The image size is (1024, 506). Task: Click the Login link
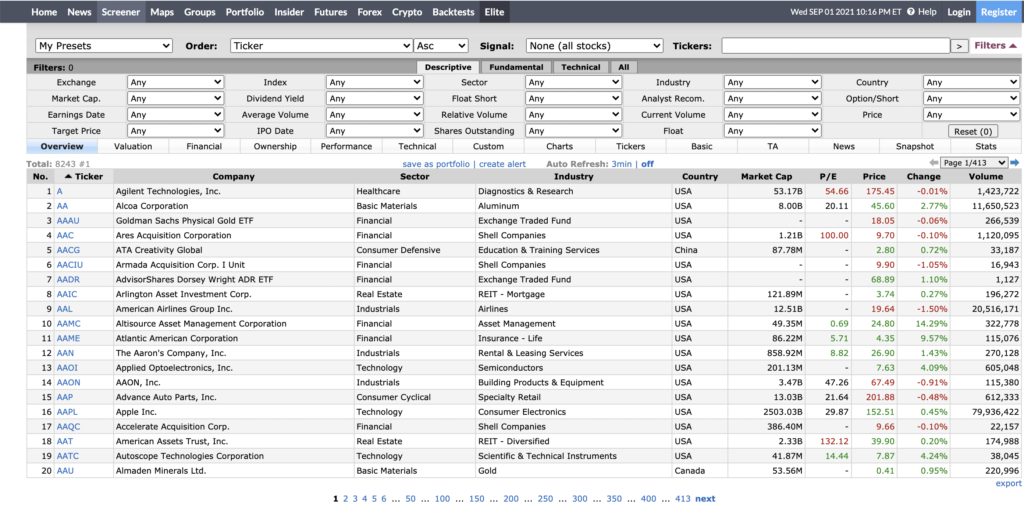pyautogui.click(x=959, y=12)
